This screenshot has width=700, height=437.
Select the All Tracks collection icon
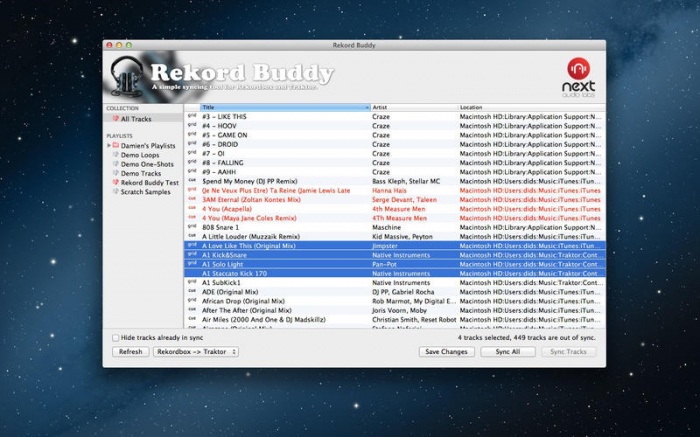click(116, 119)
